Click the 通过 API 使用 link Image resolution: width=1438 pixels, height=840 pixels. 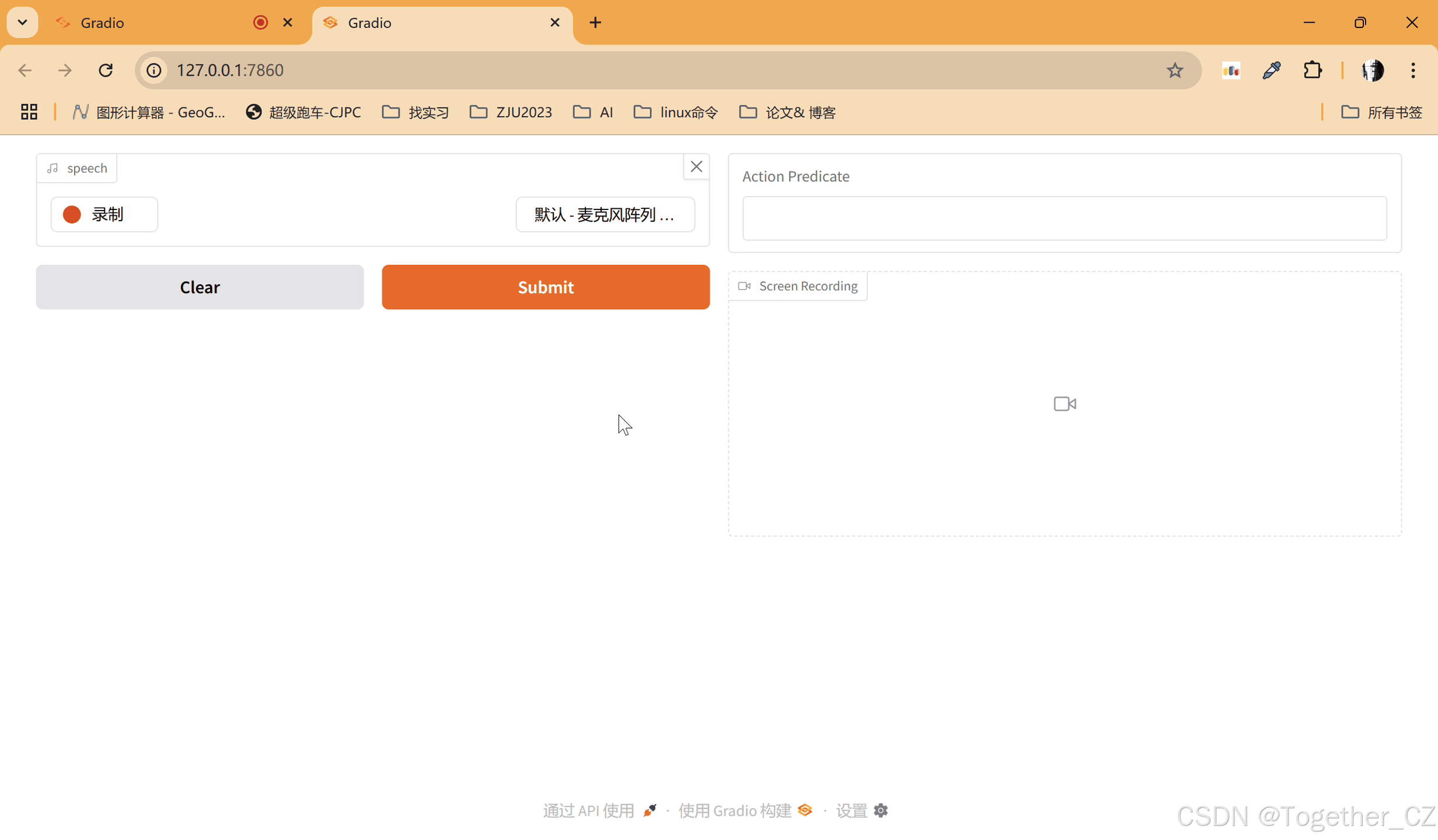[x=588, y=810]
